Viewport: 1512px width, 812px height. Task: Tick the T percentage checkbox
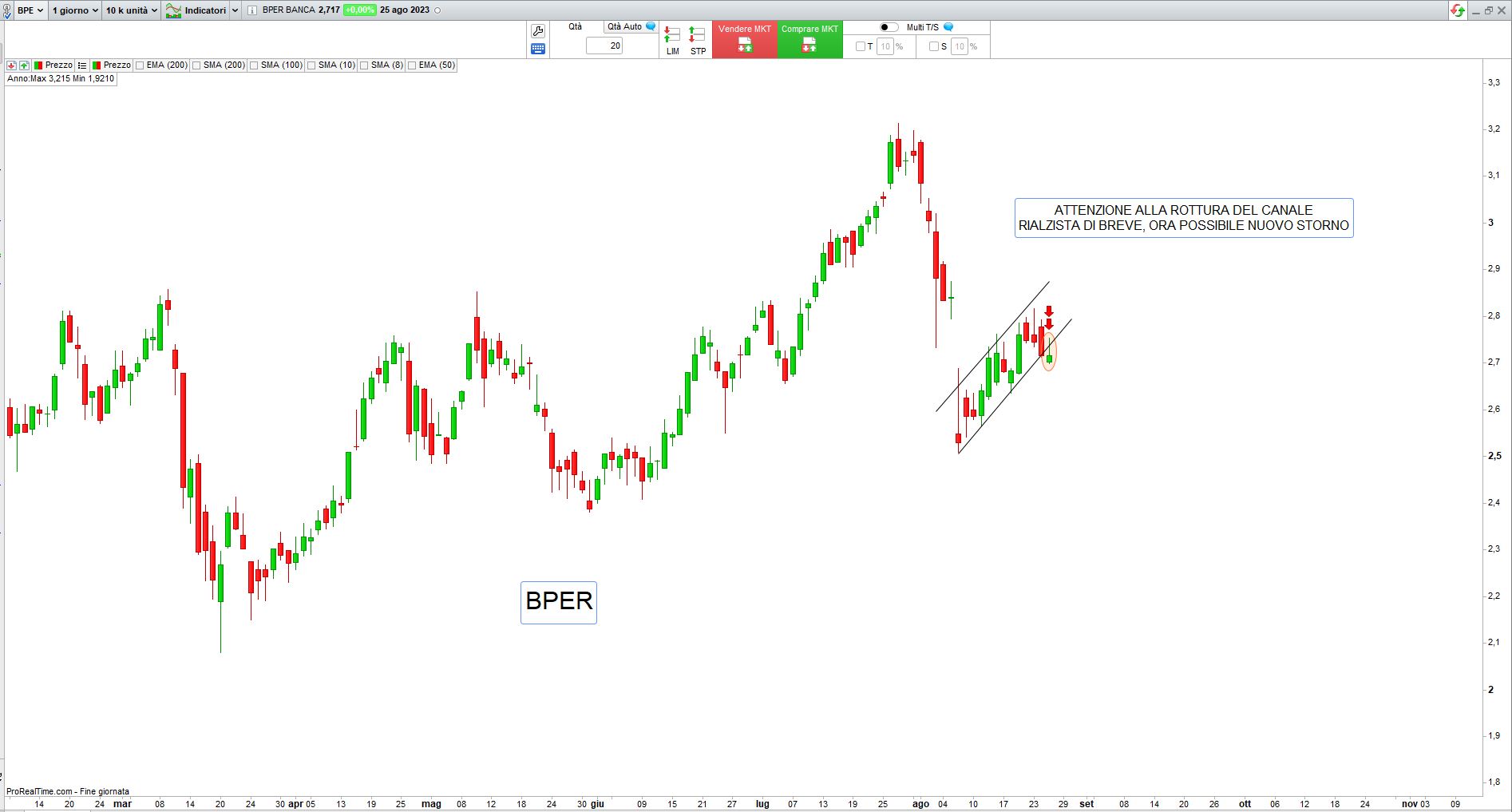coord(860,46)
